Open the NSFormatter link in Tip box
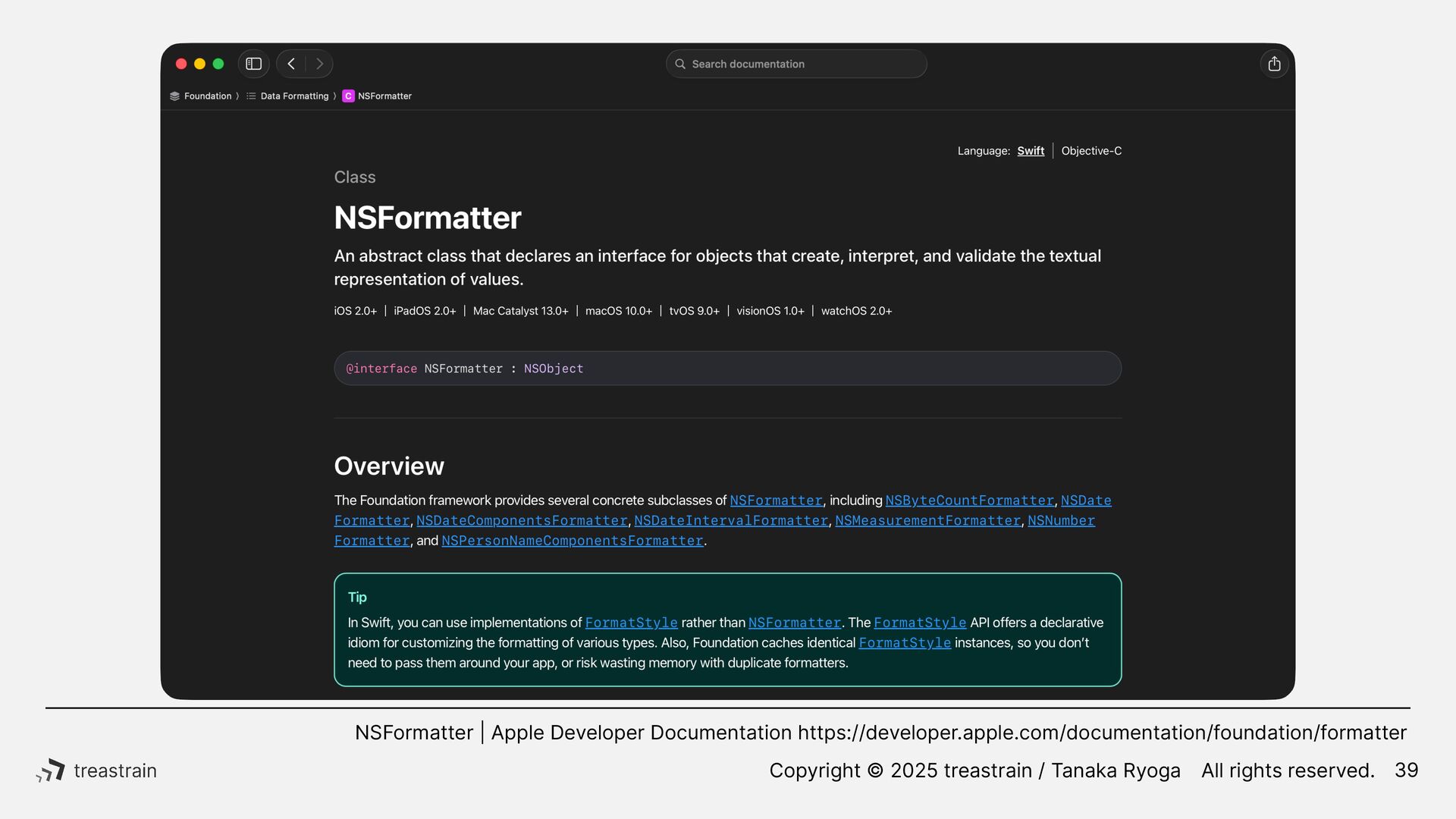Viewport: 1456px width, 819px height. 795,623
